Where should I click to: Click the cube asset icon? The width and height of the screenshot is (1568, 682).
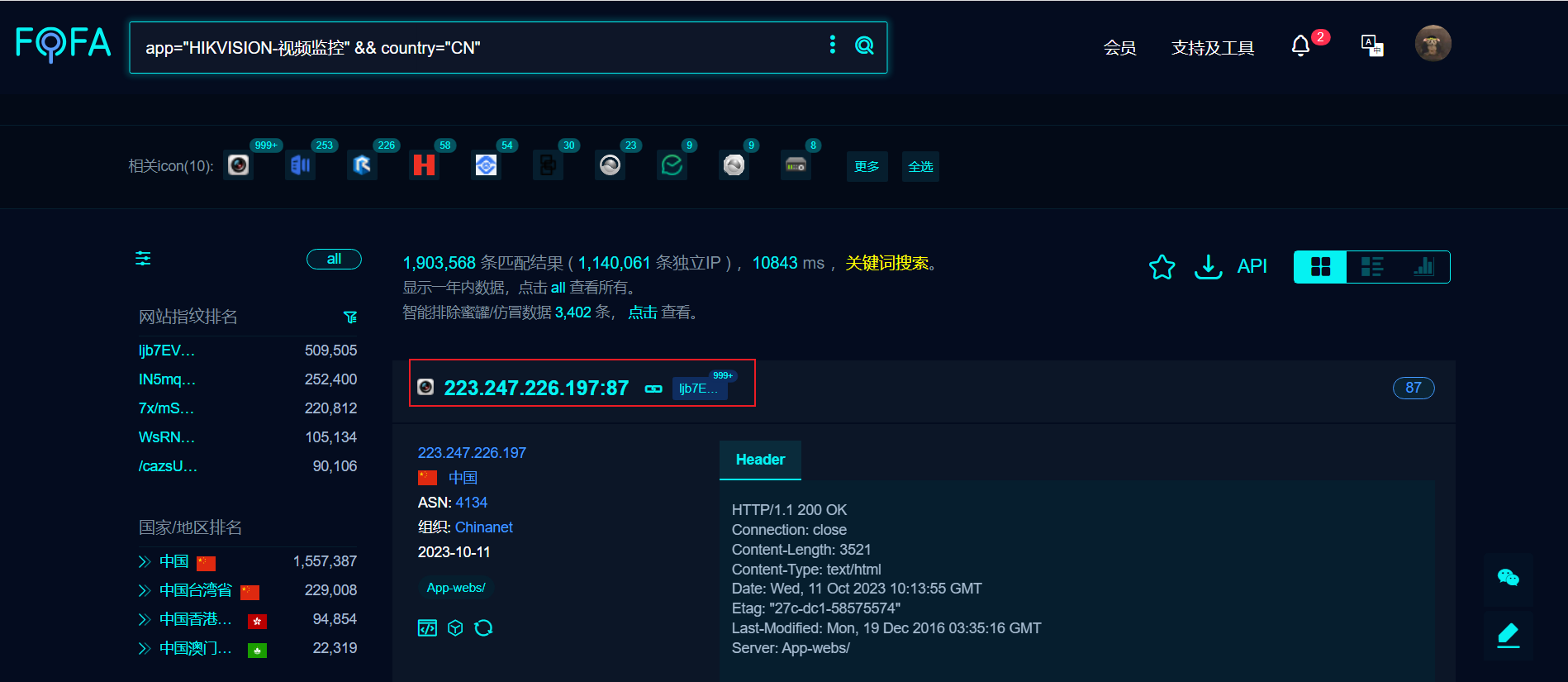click(455, 628)
